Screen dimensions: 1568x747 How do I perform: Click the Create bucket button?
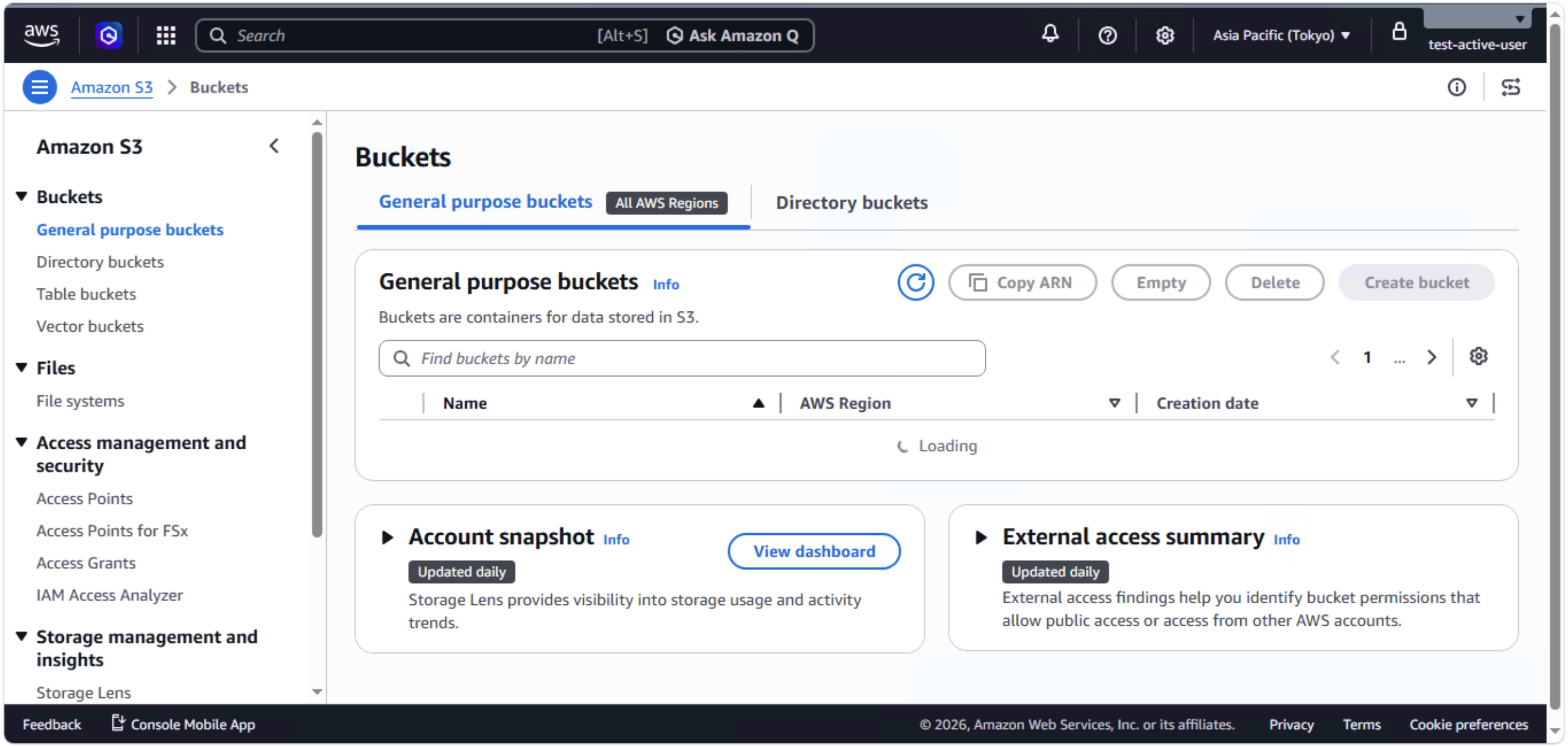tap(1416, 283)
